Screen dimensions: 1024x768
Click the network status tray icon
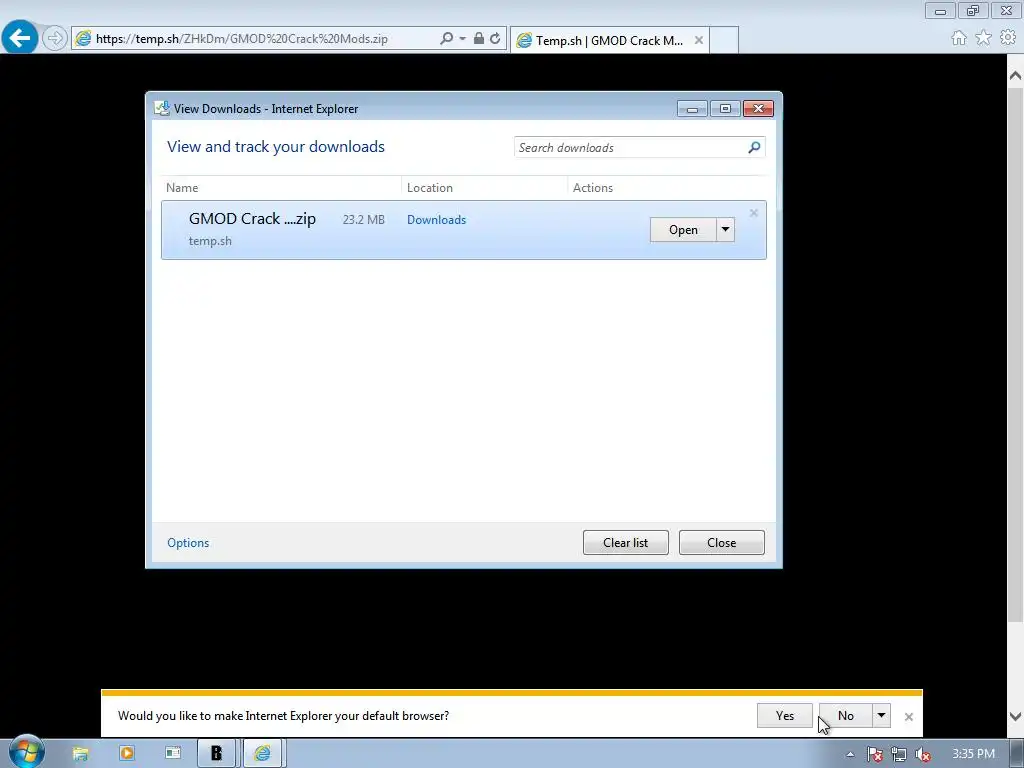[899, 754]
